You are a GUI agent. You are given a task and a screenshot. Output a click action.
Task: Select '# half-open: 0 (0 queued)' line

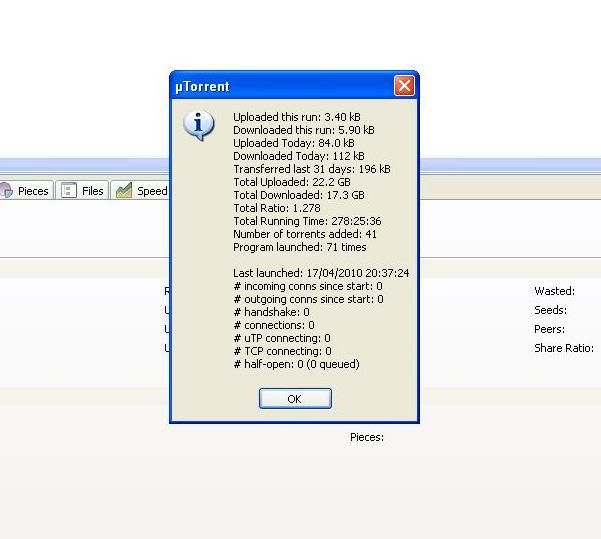coord(296,364)
